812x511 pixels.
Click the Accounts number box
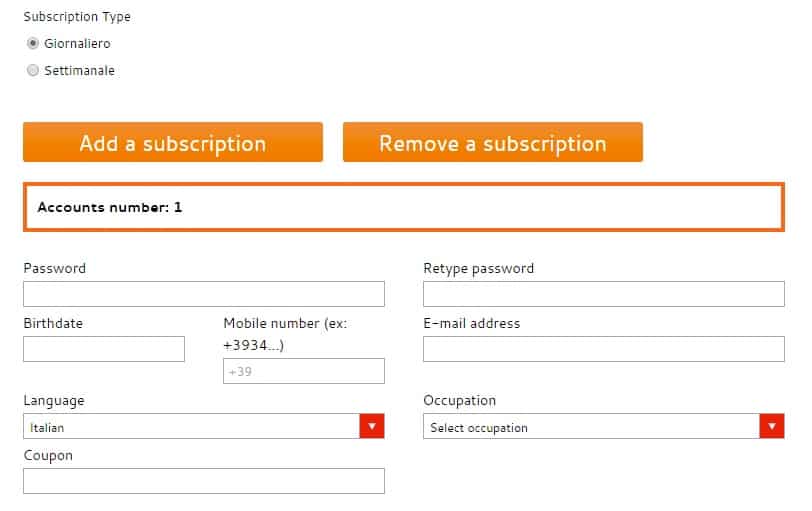[404, 207]
